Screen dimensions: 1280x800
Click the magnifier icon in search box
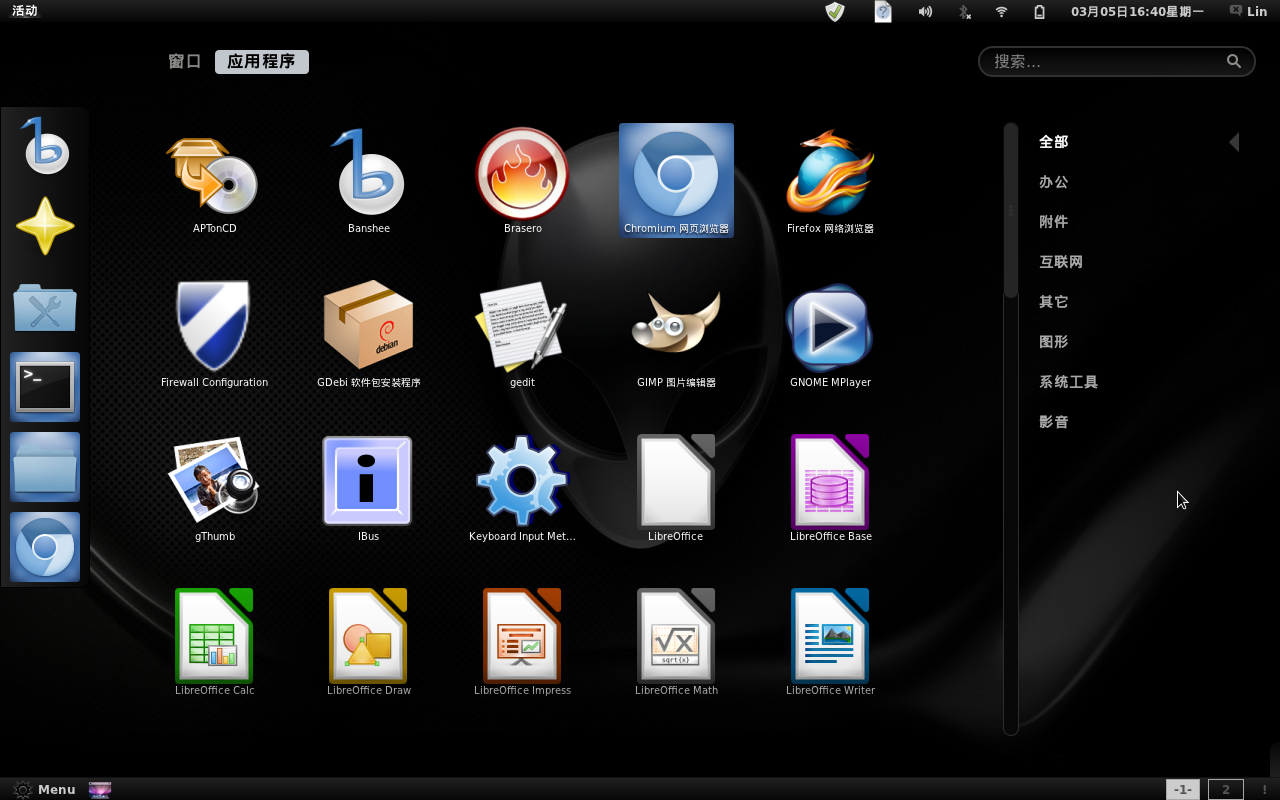1234,61
